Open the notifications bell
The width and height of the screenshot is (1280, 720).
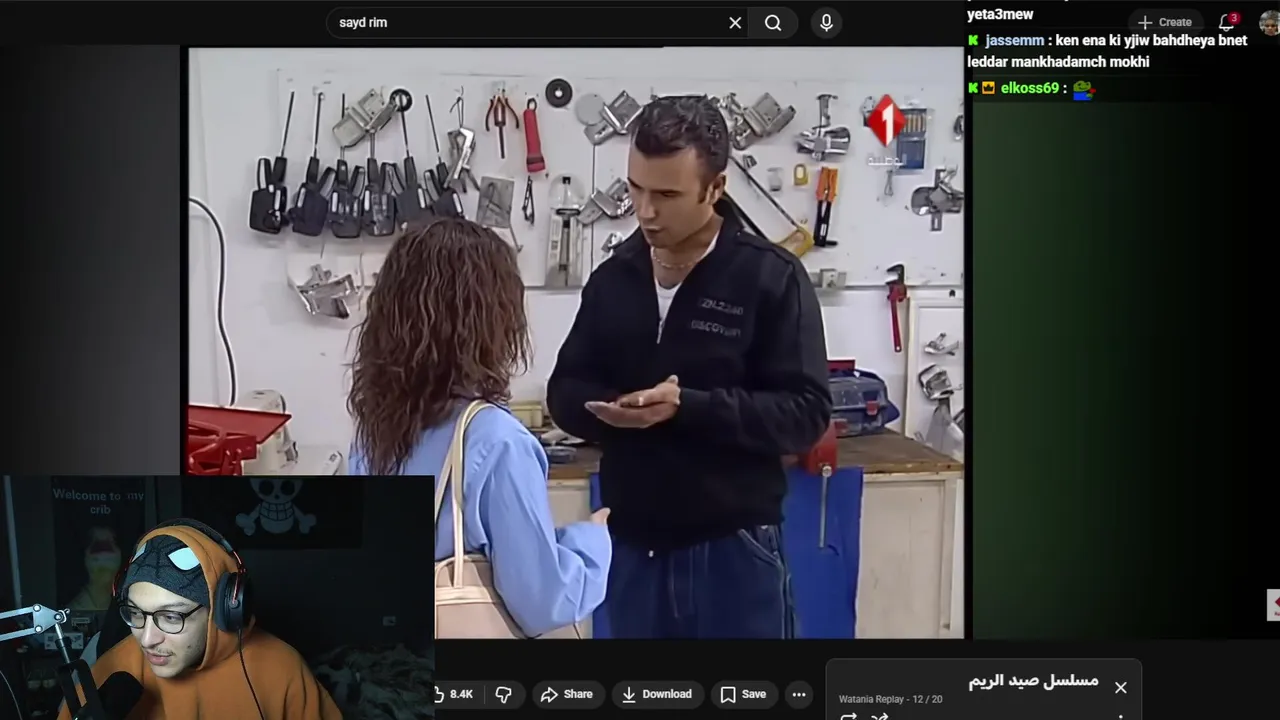pyautogui.click(x=1227, y=22)
